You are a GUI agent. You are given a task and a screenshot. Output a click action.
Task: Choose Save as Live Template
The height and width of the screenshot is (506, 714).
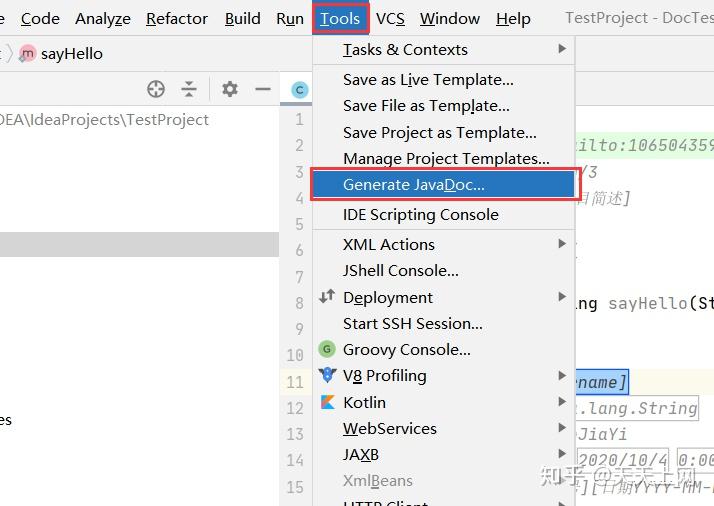pyautogui.click(x=428, y=80)
